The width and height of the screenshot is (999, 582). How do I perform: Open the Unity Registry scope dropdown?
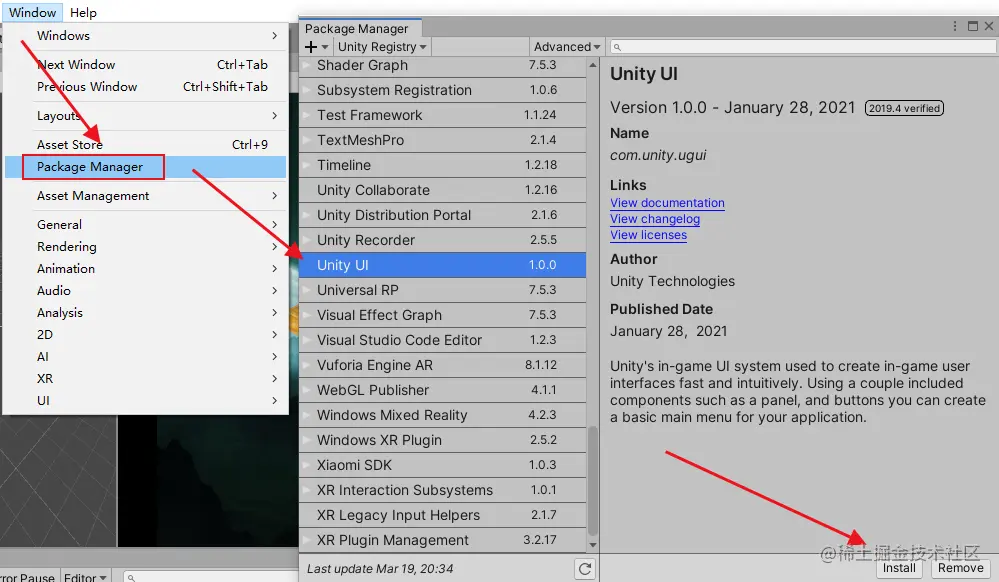pos(382,47)
